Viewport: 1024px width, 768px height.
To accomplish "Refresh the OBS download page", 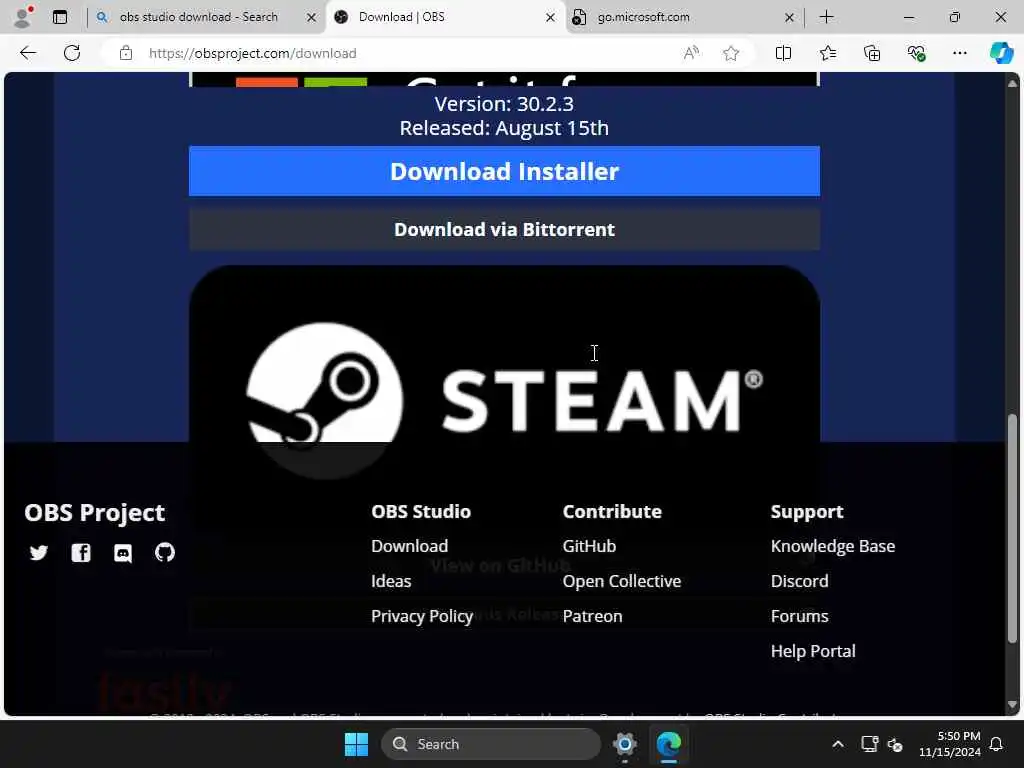I will (72, 53).
